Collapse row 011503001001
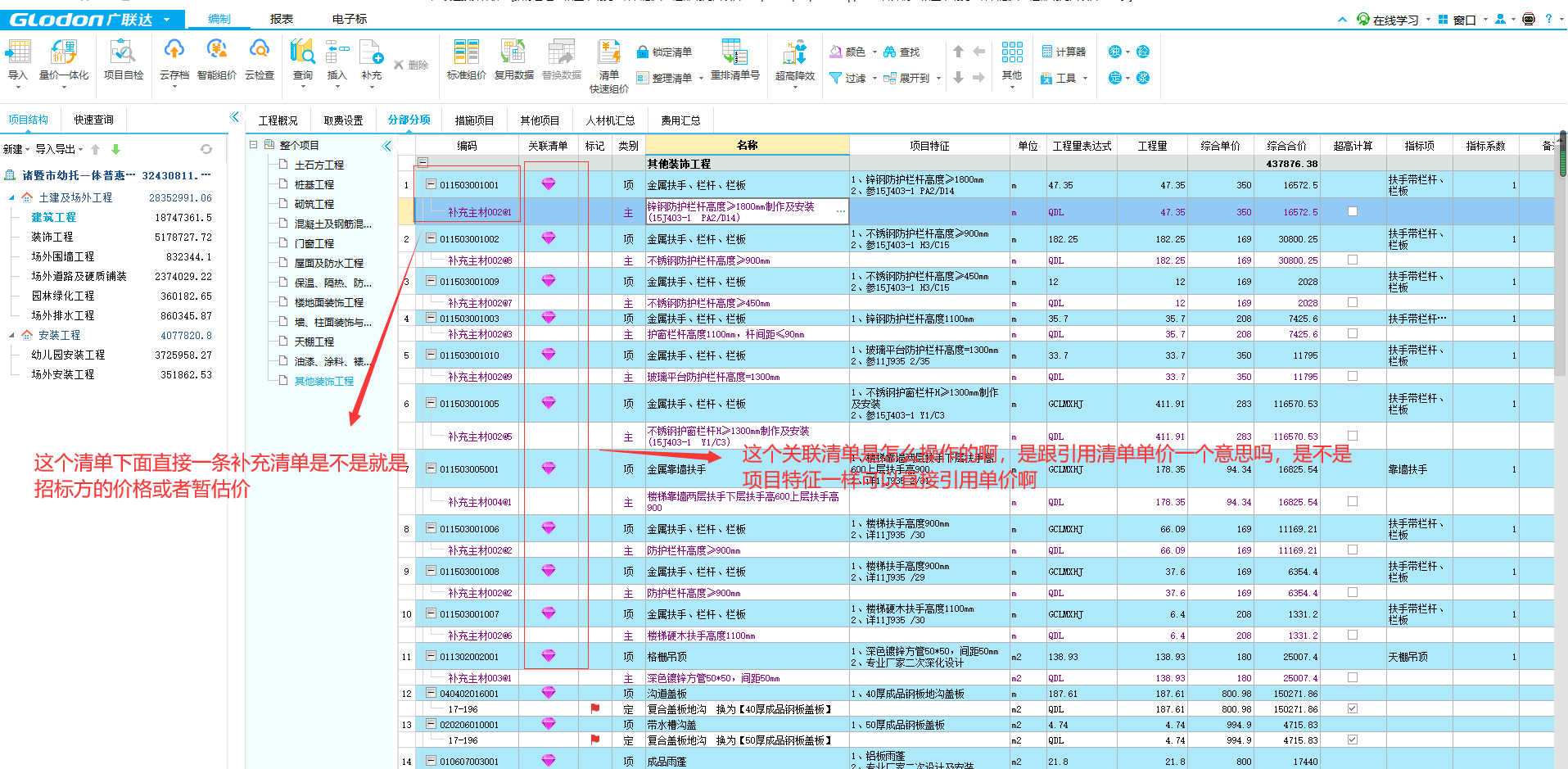 [x=431, y=184]
